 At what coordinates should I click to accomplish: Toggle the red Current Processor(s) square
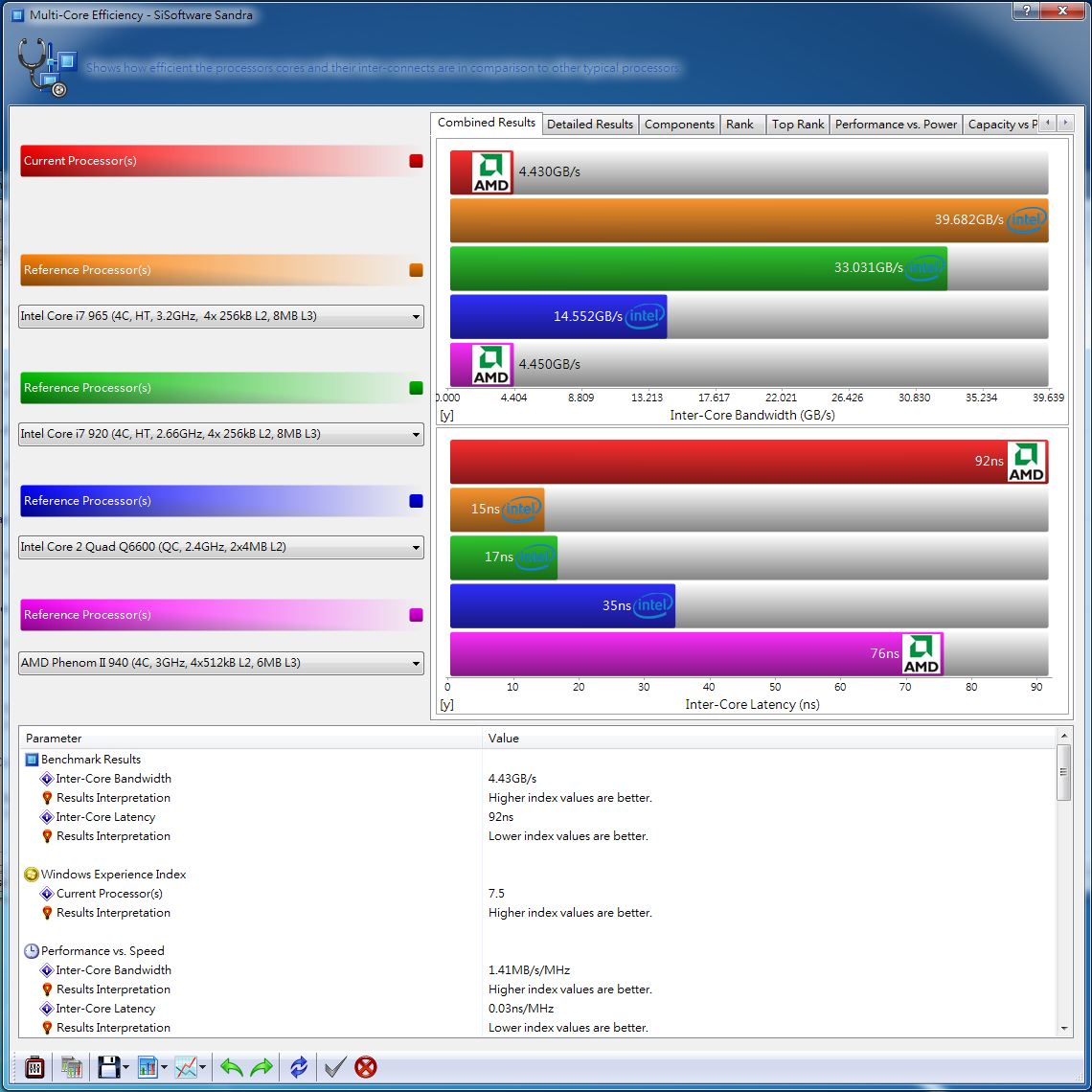pos(416,161)
